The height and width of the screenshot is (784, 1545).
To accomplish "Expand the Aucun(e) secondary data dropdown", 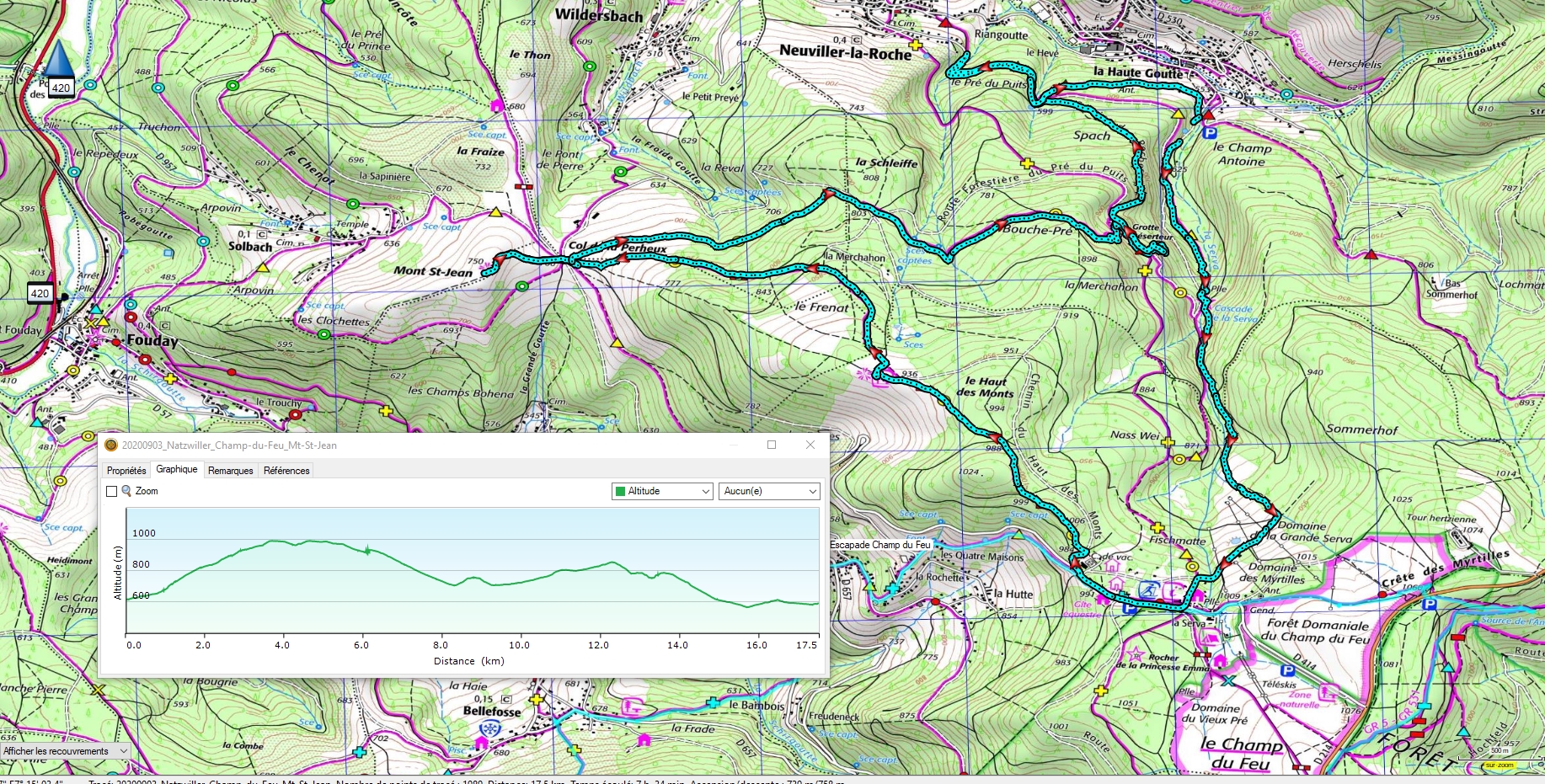I will tap(768, 491).
